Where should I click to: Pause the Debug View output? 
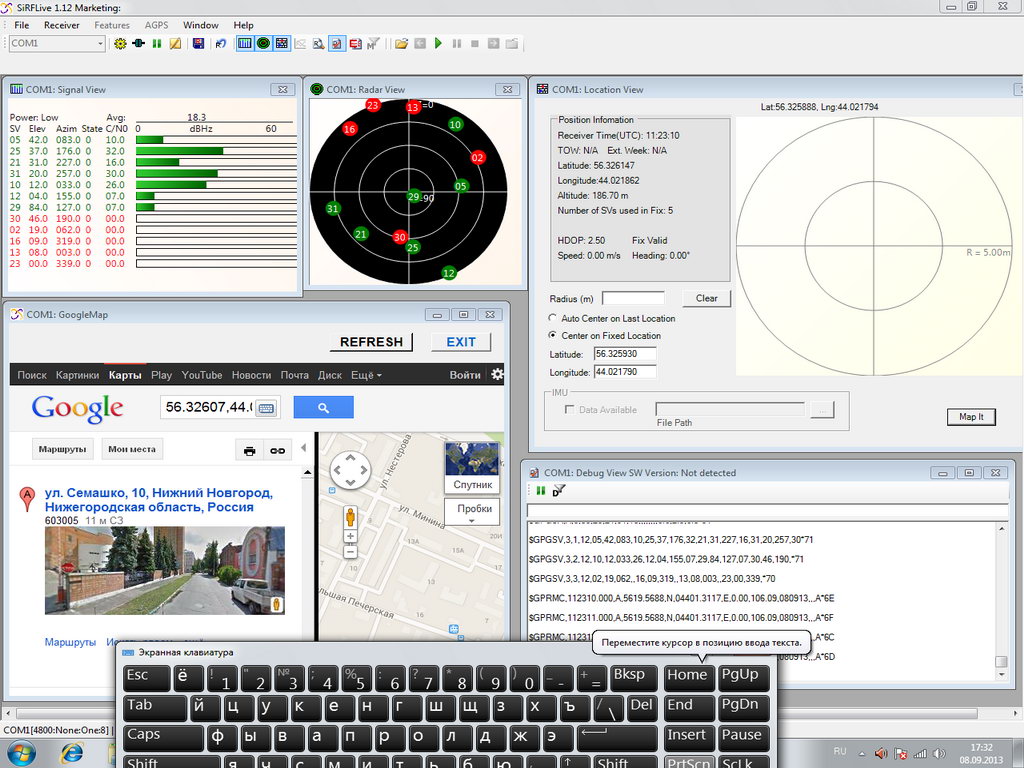[x=541, y=491]
